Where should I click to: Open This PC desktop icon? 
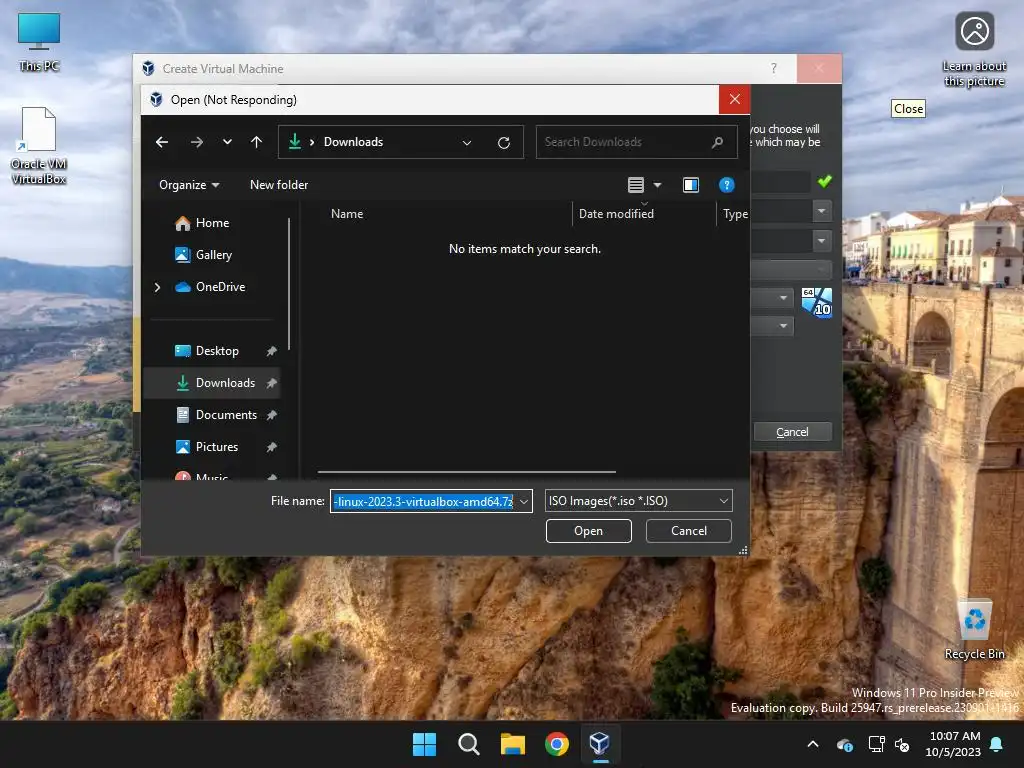tap(39, 42)
